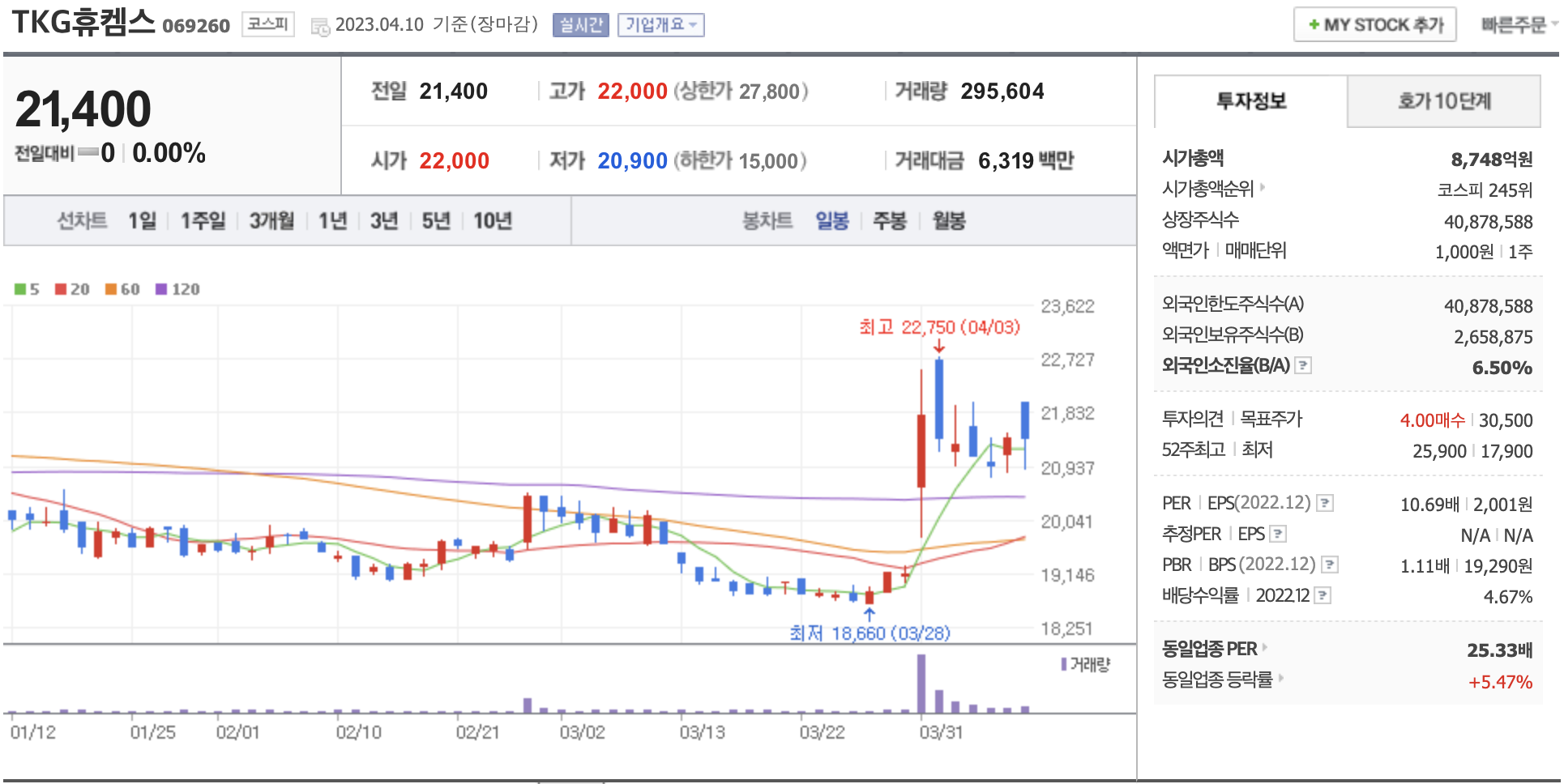Toggle the 실시간 real-time button
This screenshot has width=1564, height=784.
(x=580, y=25)
